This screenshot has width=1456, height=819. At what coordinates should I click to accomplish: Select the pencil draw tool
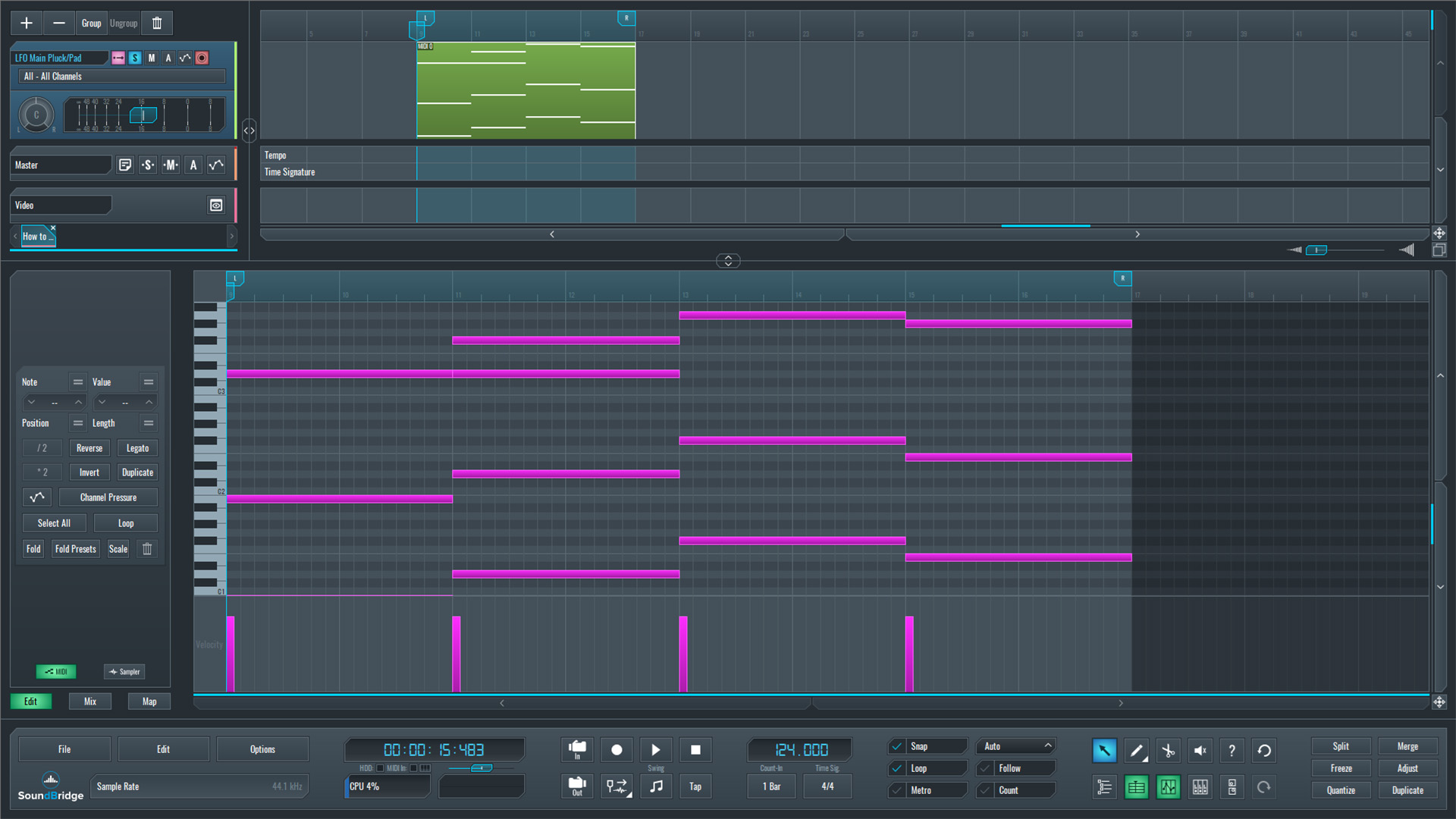[x=1136, y=750]
